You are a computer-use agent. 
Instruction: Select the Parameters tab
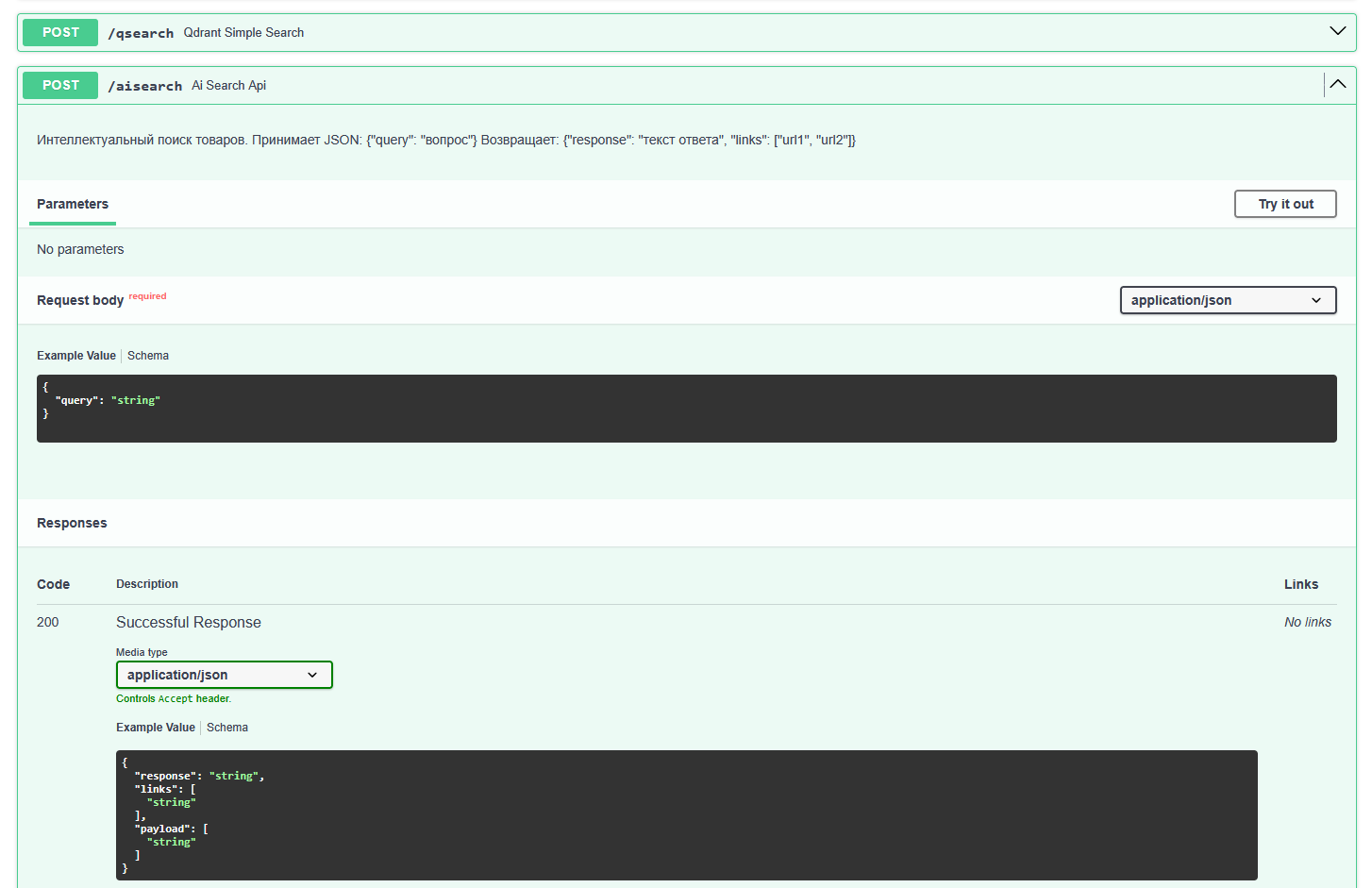pos(73,204)
